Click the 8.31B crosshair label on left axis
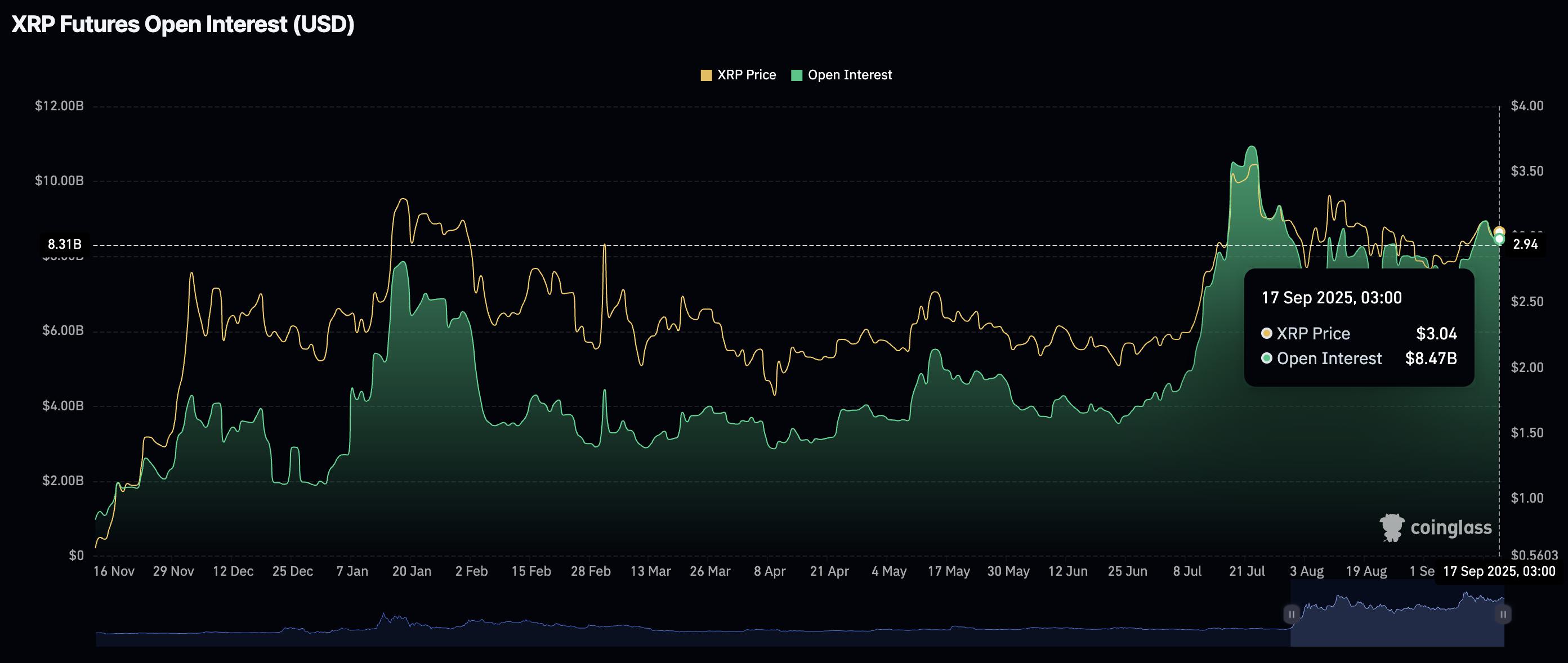Screen dimensions: 1568x663 click(x=64, y=244)
